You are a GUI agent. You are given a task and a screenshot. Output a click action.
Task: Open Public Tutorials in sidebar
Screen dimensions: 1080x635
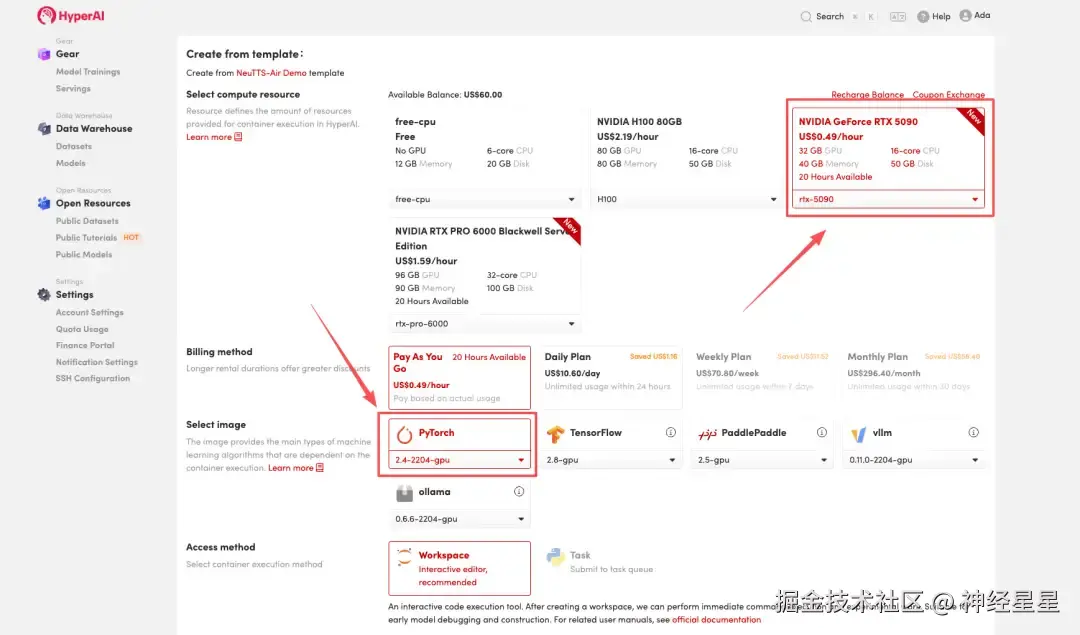[x=86, y=238]
